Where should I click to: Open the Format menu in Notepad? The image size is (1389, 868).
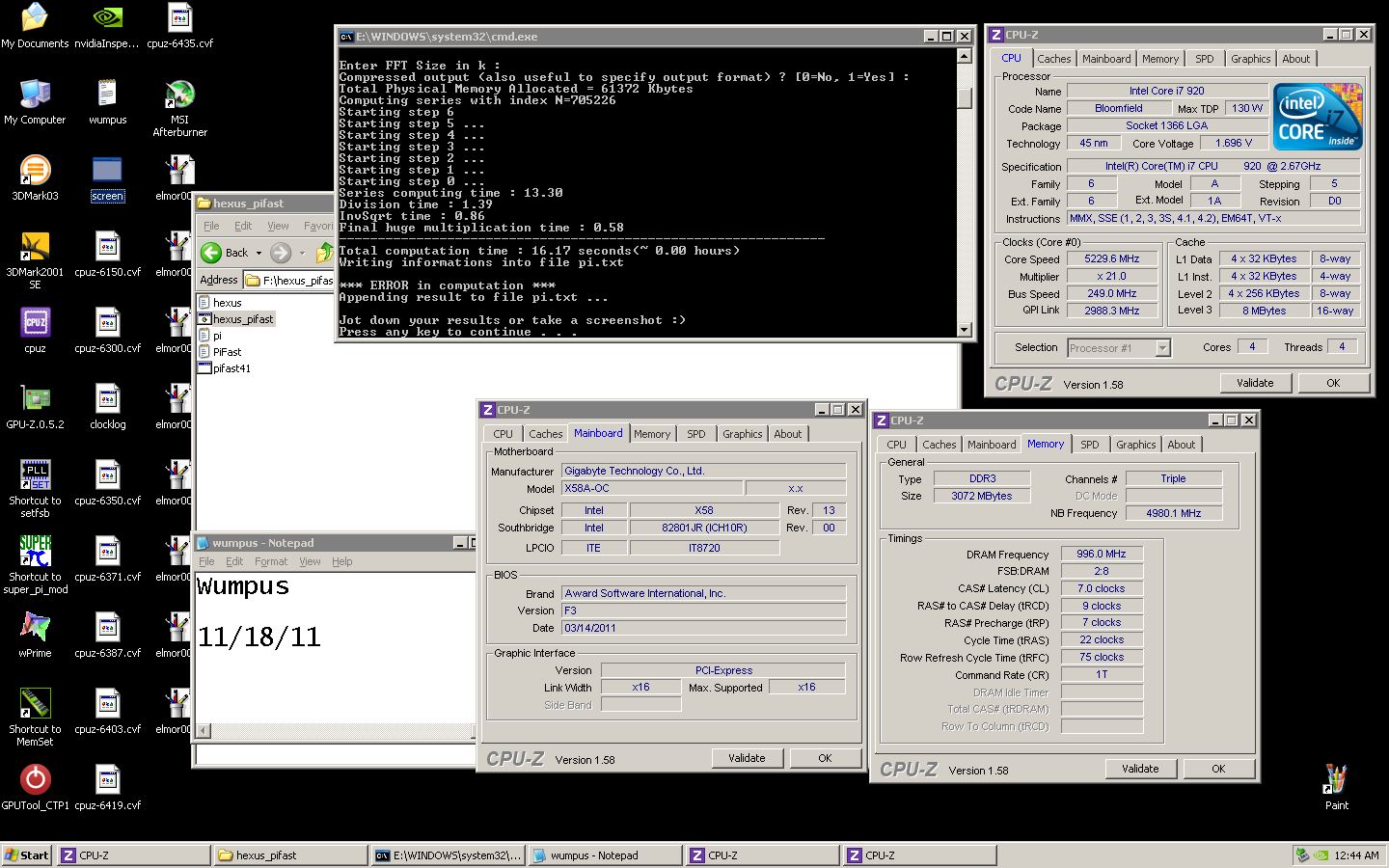click(271, 561)
